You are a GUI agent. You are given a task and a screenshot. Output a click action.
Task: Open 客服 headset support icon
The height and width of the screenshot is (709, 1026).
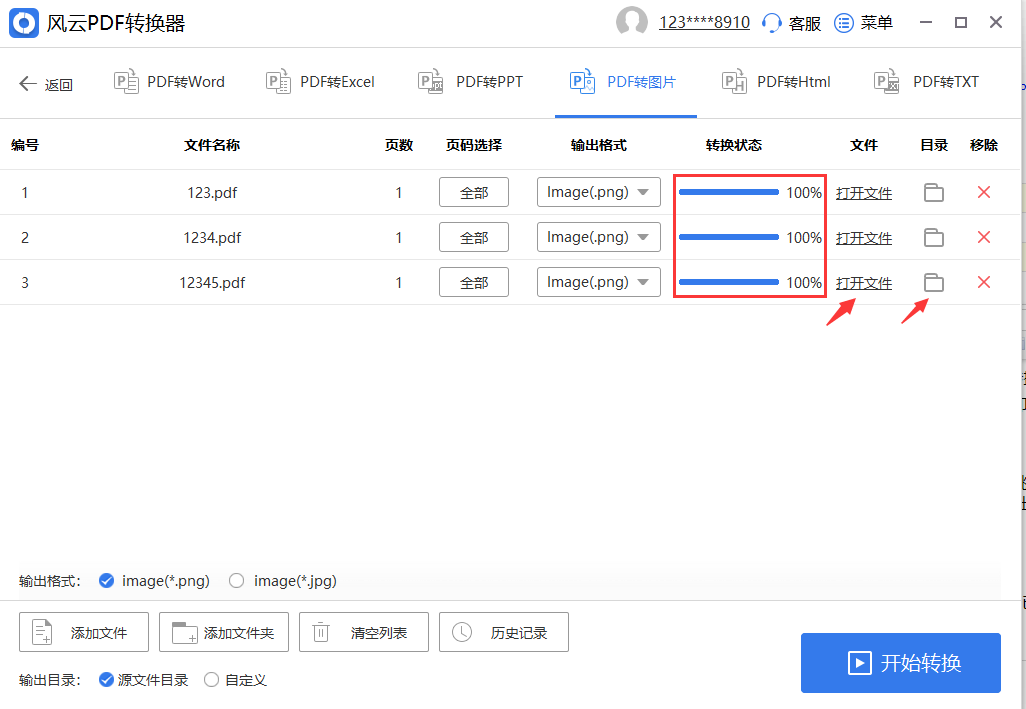pos(772,23)
